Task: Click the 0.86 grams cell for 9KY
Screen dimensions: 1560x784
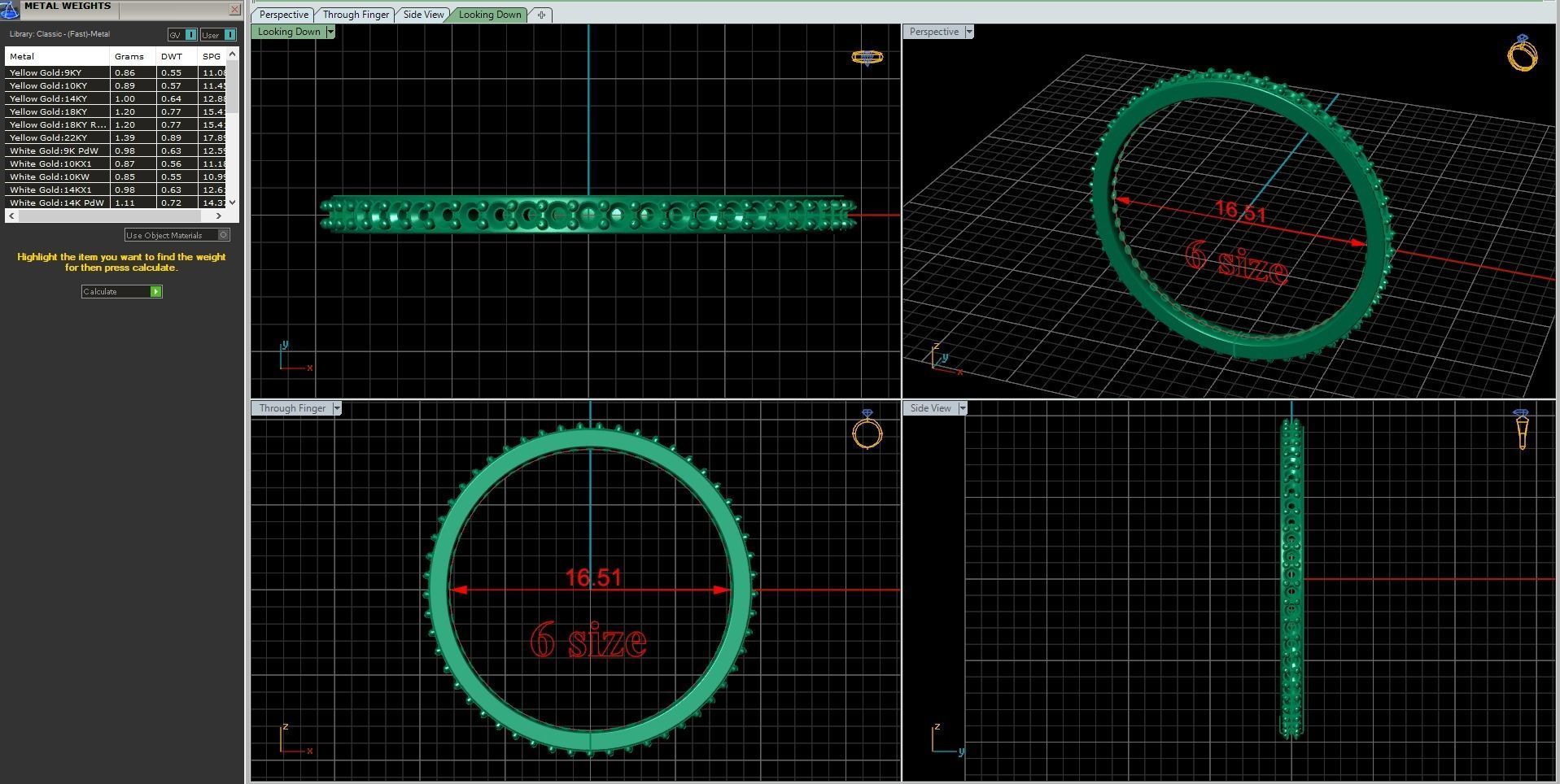Action: (133, 72)
